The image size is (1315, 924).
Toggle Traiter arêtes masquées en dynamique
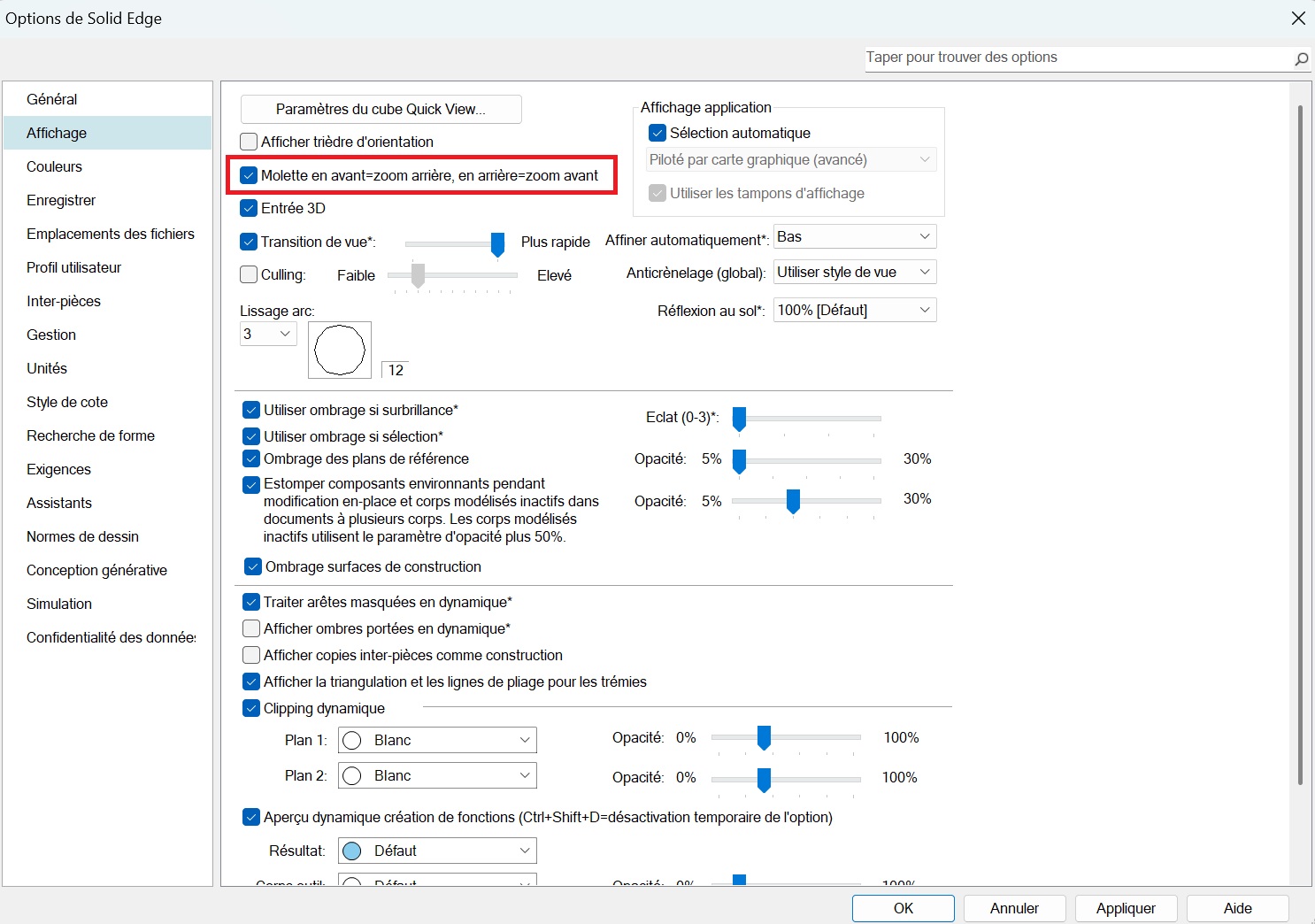[251, 602]
